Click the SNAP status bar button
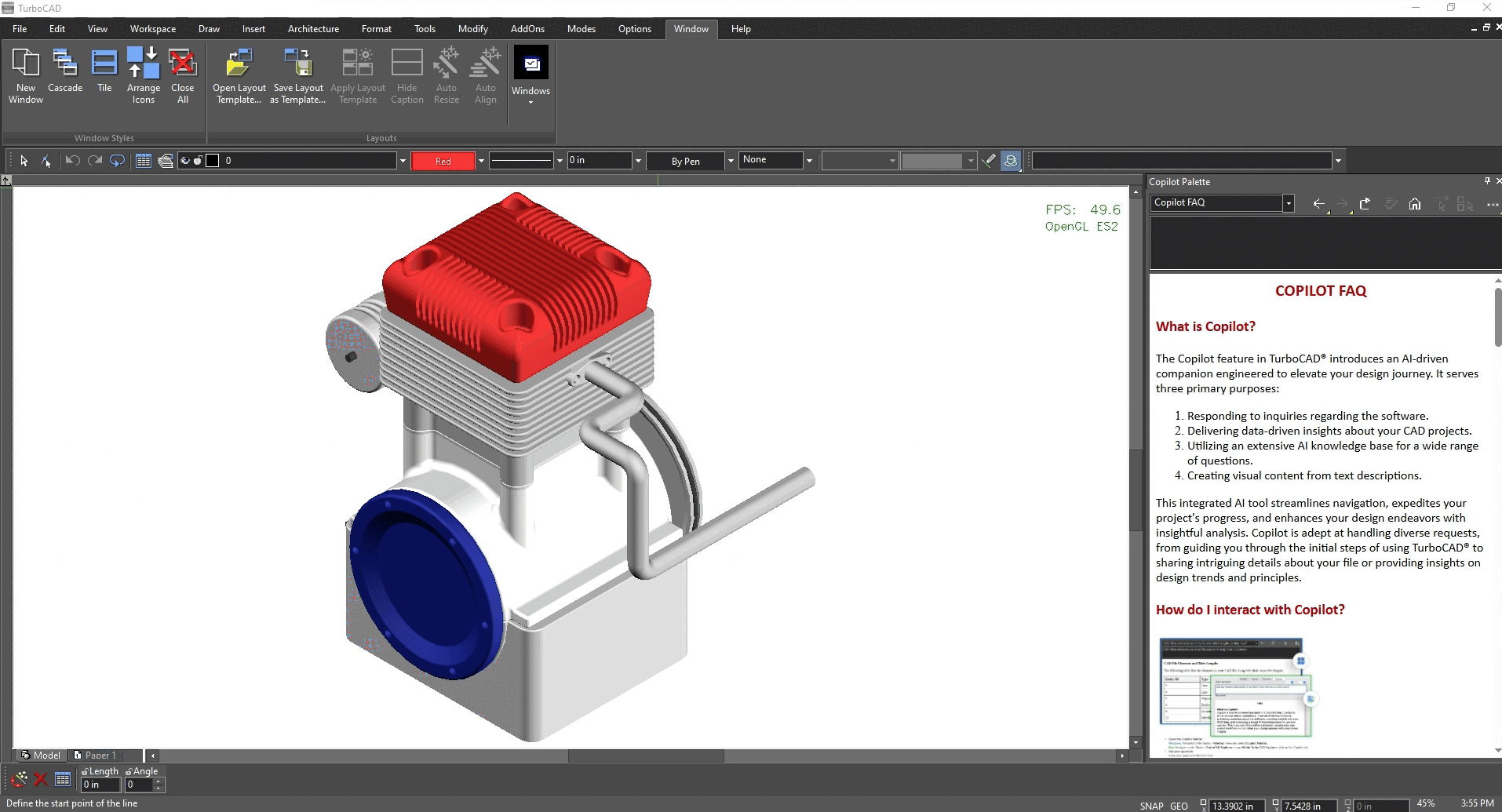The image size is (1502, 812). pos(1151,806)
